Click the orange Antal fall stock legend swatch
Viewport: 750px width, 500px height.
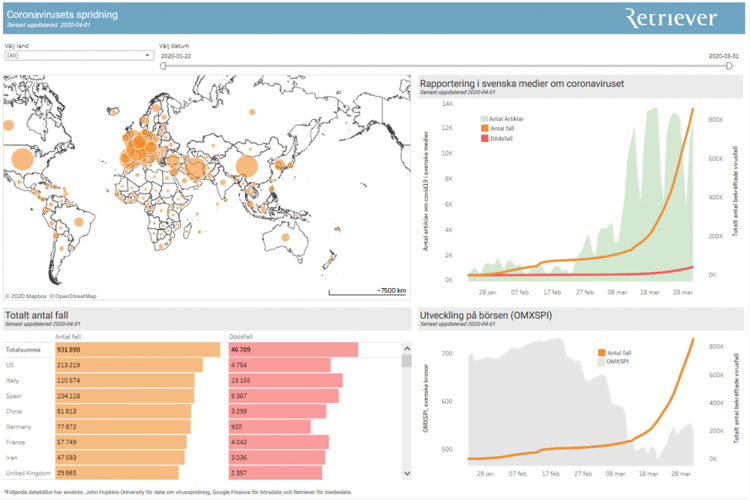[601, 353]
